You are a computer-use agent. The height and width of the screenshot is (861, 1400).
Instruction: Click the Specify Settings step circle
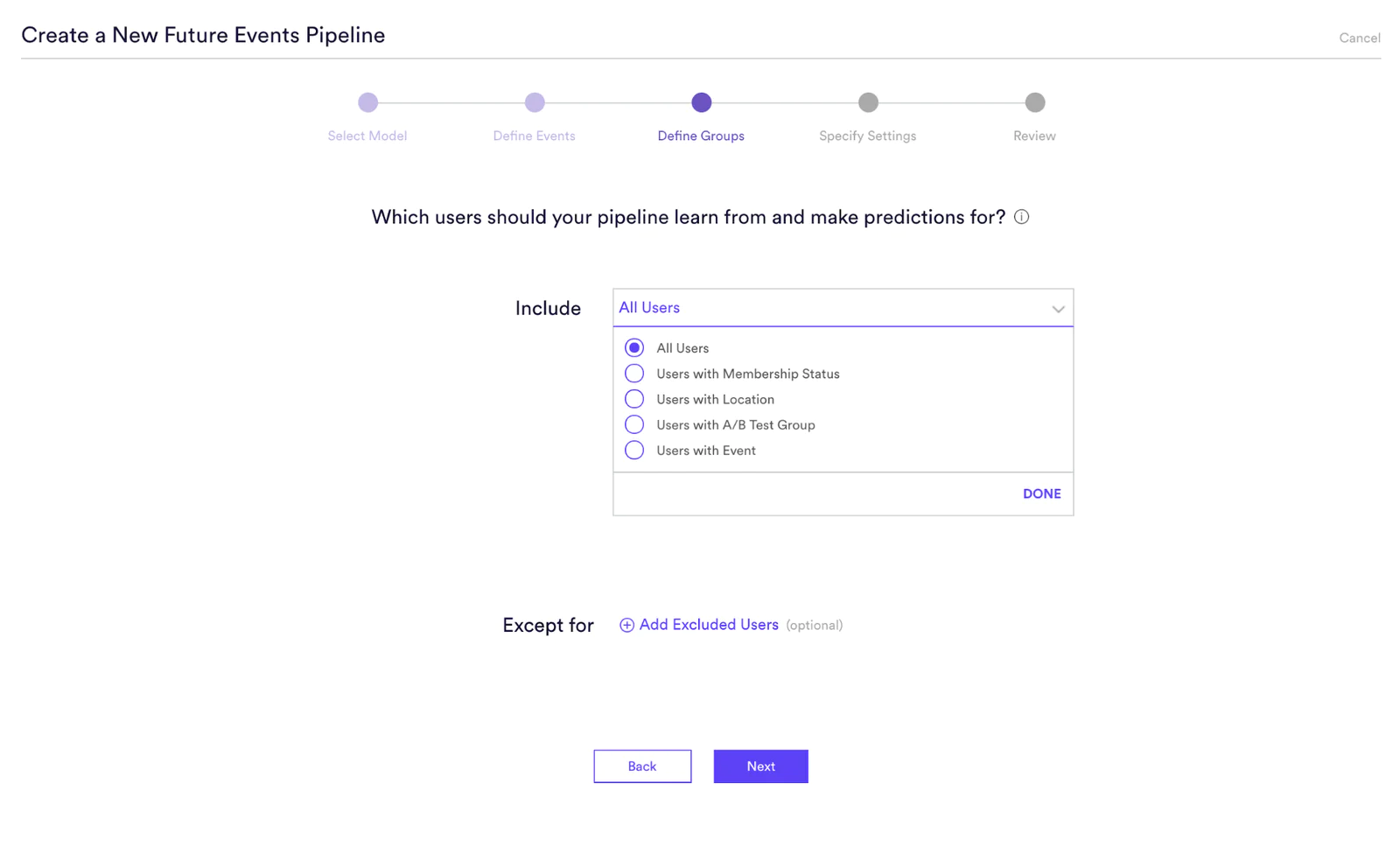pyautogui.click(x=868, y=102)
